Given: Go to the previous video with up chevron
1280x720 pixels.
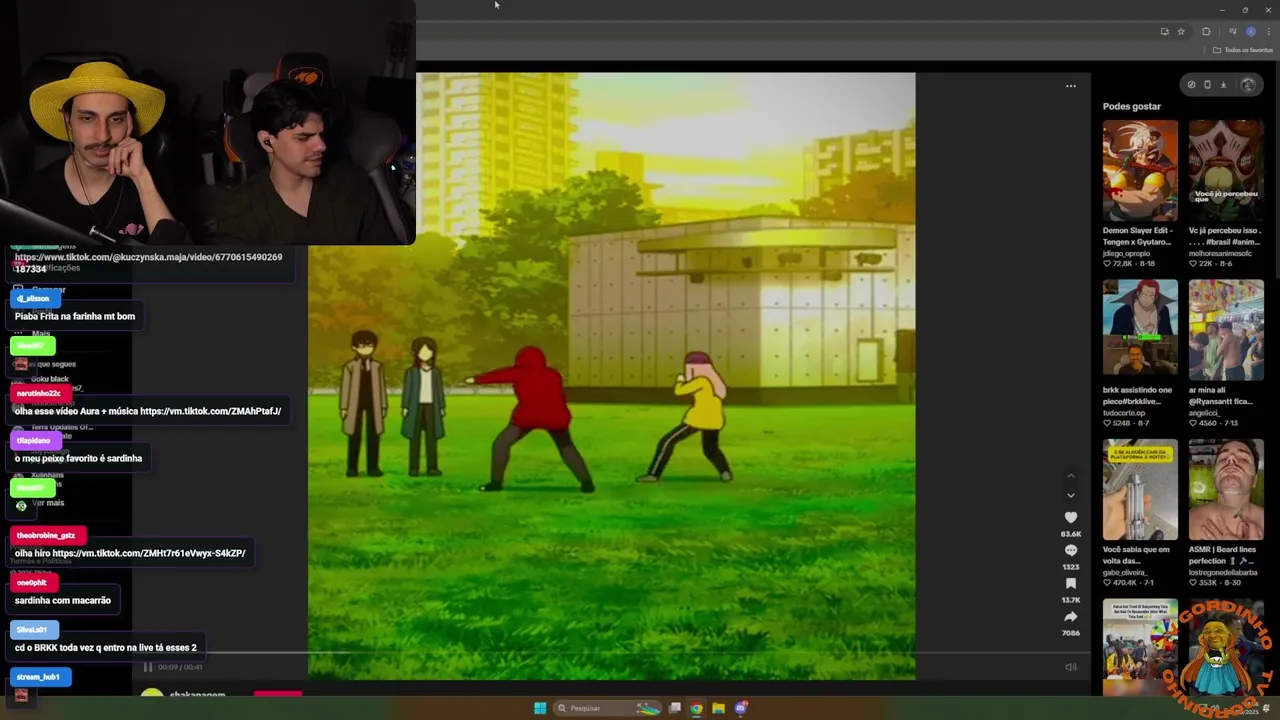Looking at the screenshot, I should coord(1070,475).
